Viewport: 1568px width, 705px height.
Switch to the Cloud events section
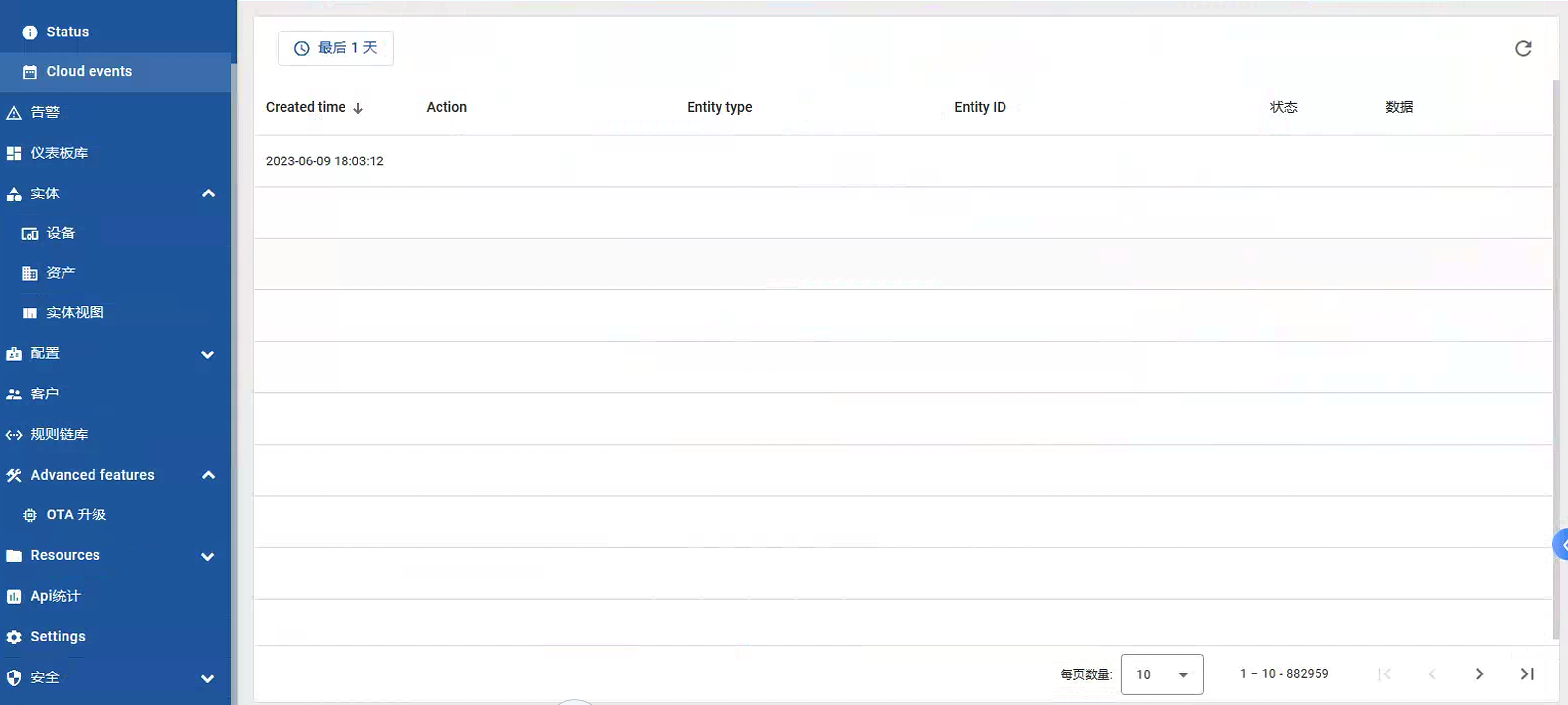coord(89,71)
